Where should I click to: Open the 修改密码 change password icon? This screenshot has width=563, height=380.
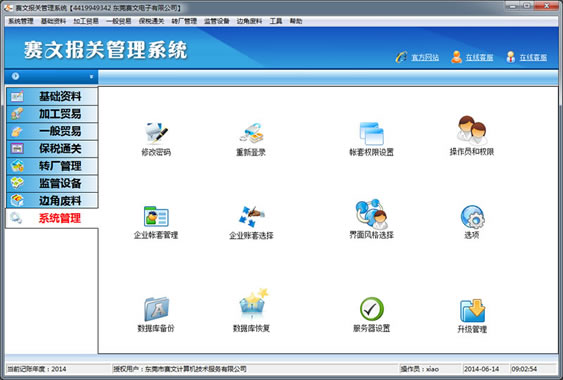pos(157,134)
